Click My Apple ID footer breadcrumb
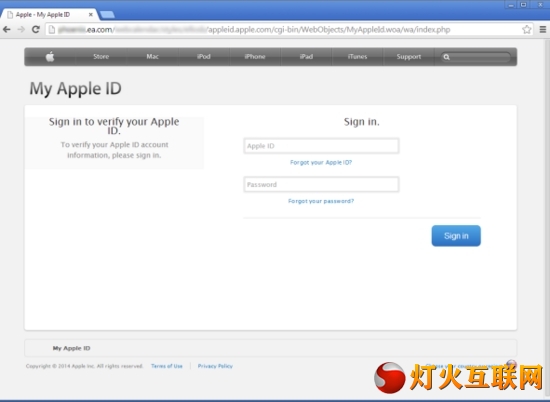Screen dimensions: 550x402 (72, 348)
